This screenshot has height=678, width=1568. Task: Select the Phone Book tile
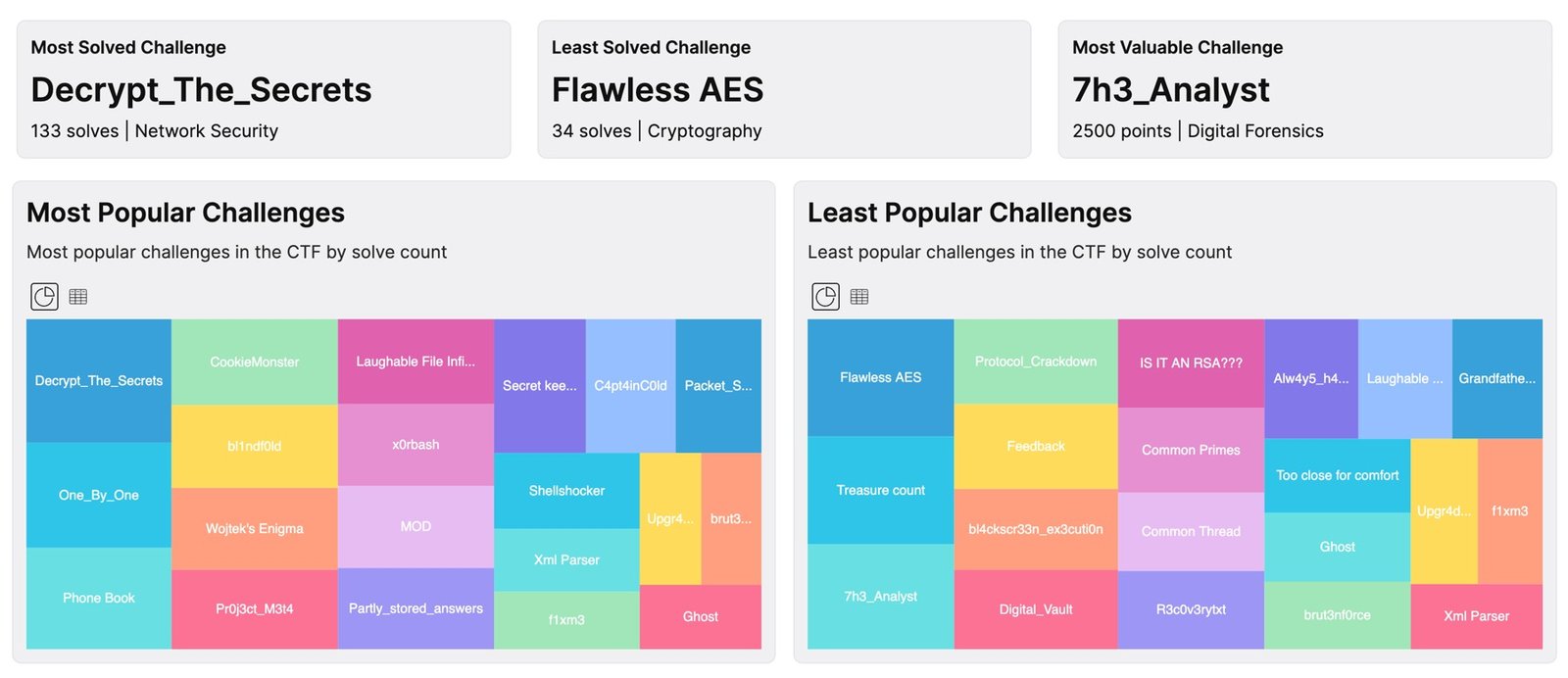pyautogui.click(x=98, y=598)
